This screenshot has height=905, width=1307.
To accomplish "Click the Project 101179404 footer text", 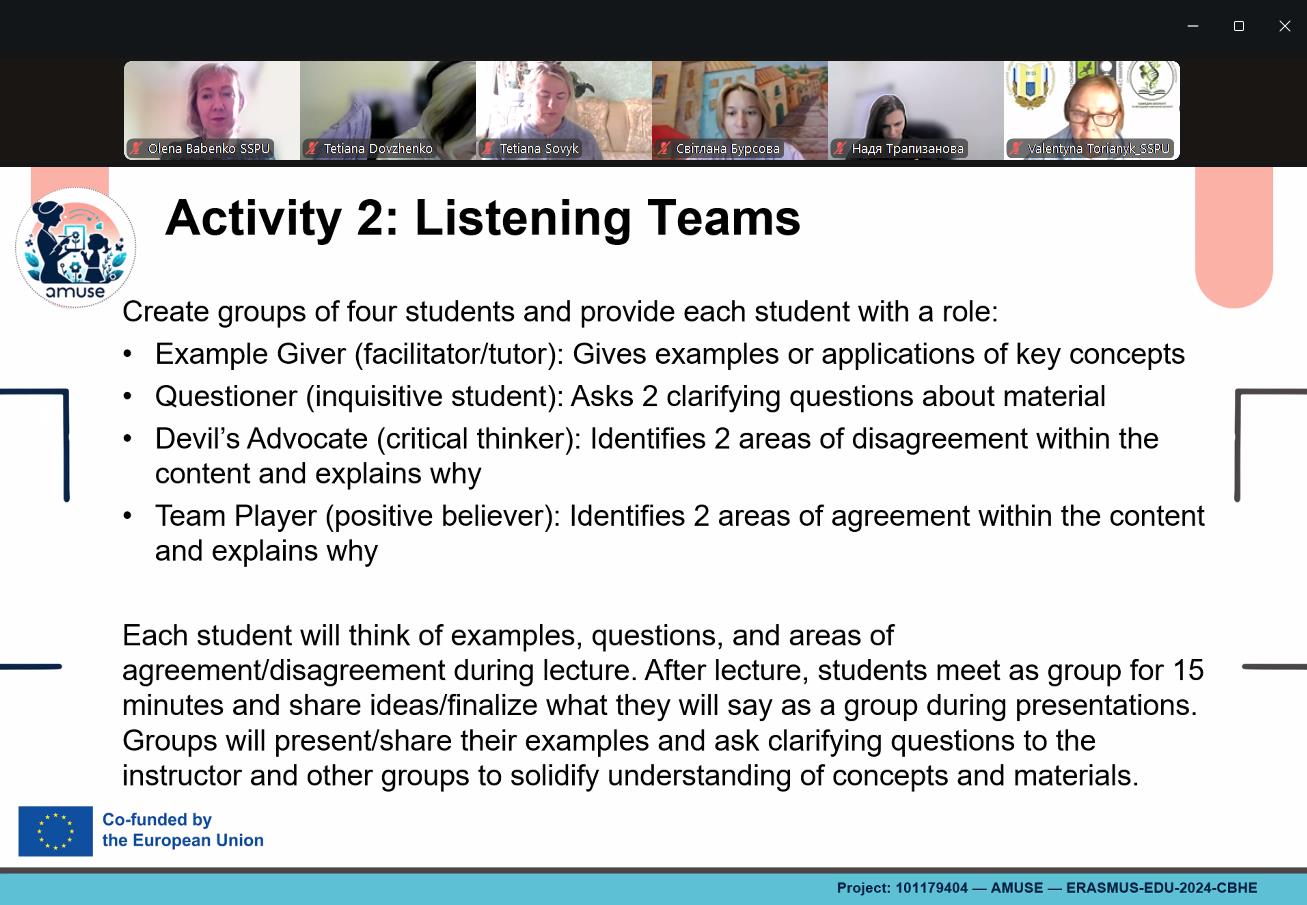I will tap(1046, 888).
